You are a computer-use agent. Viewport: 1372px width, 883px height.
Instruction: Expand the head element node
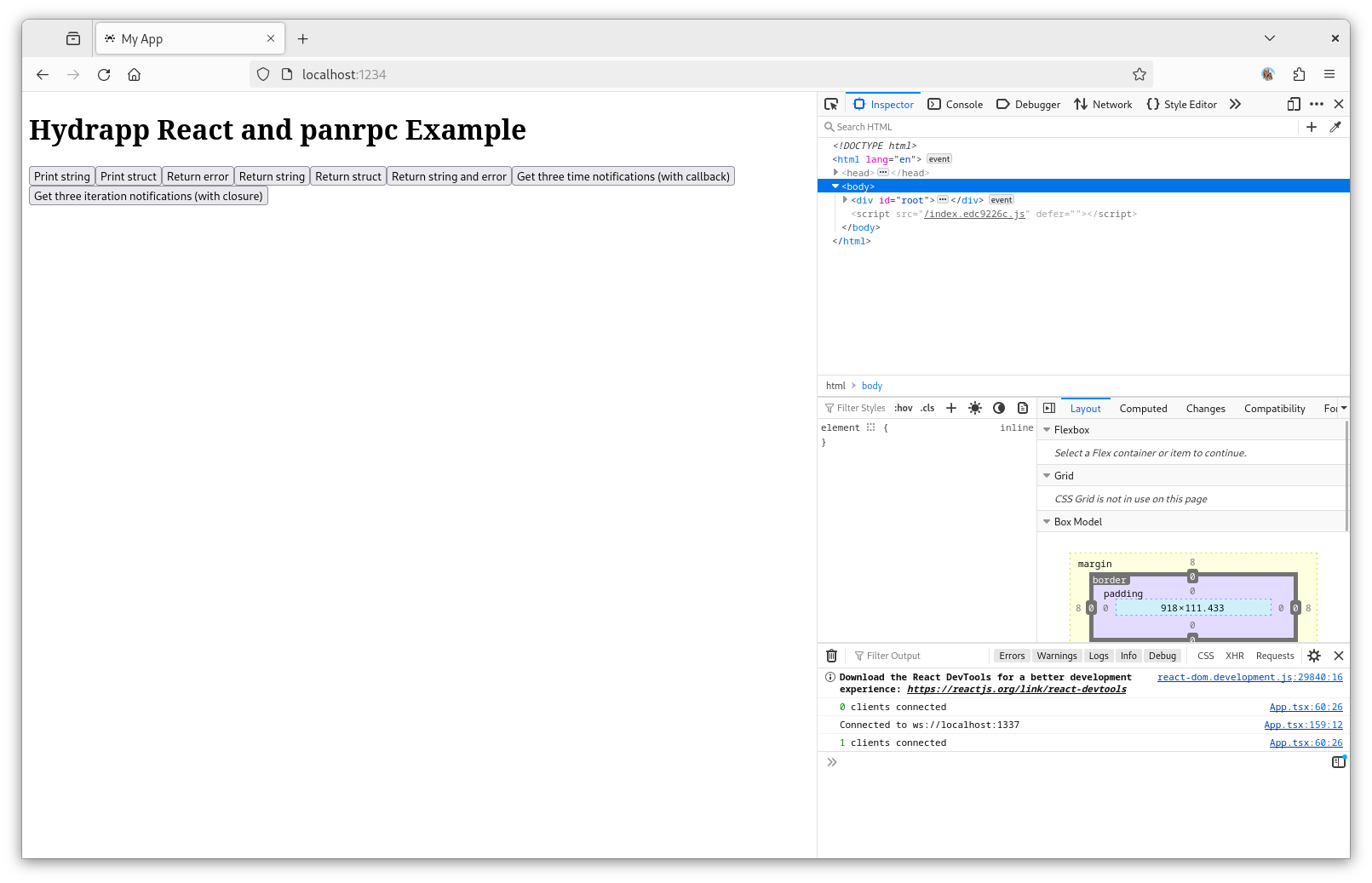835,173
